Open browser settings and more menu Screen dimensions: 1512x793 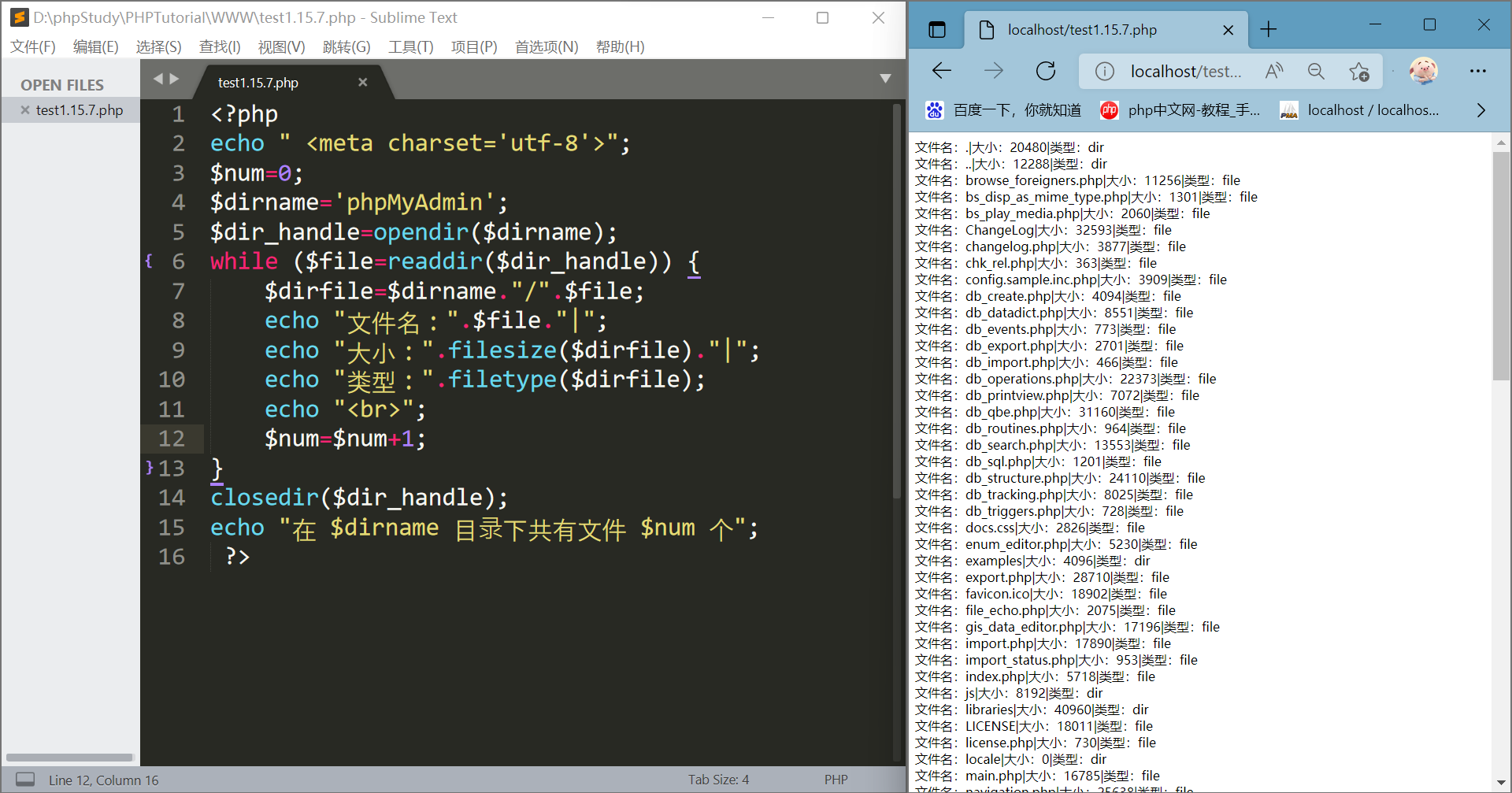click(1477, 71)
